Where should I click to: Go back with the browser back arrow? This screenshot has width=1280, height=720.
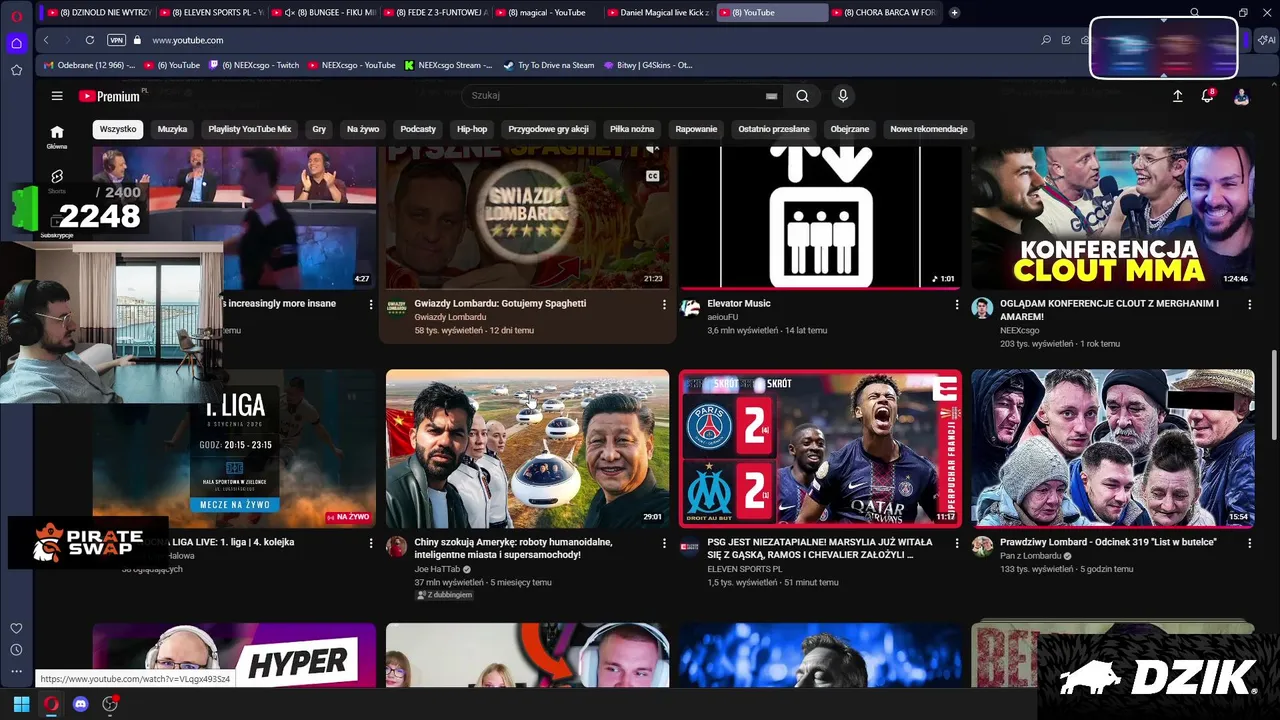pos(46,40)
